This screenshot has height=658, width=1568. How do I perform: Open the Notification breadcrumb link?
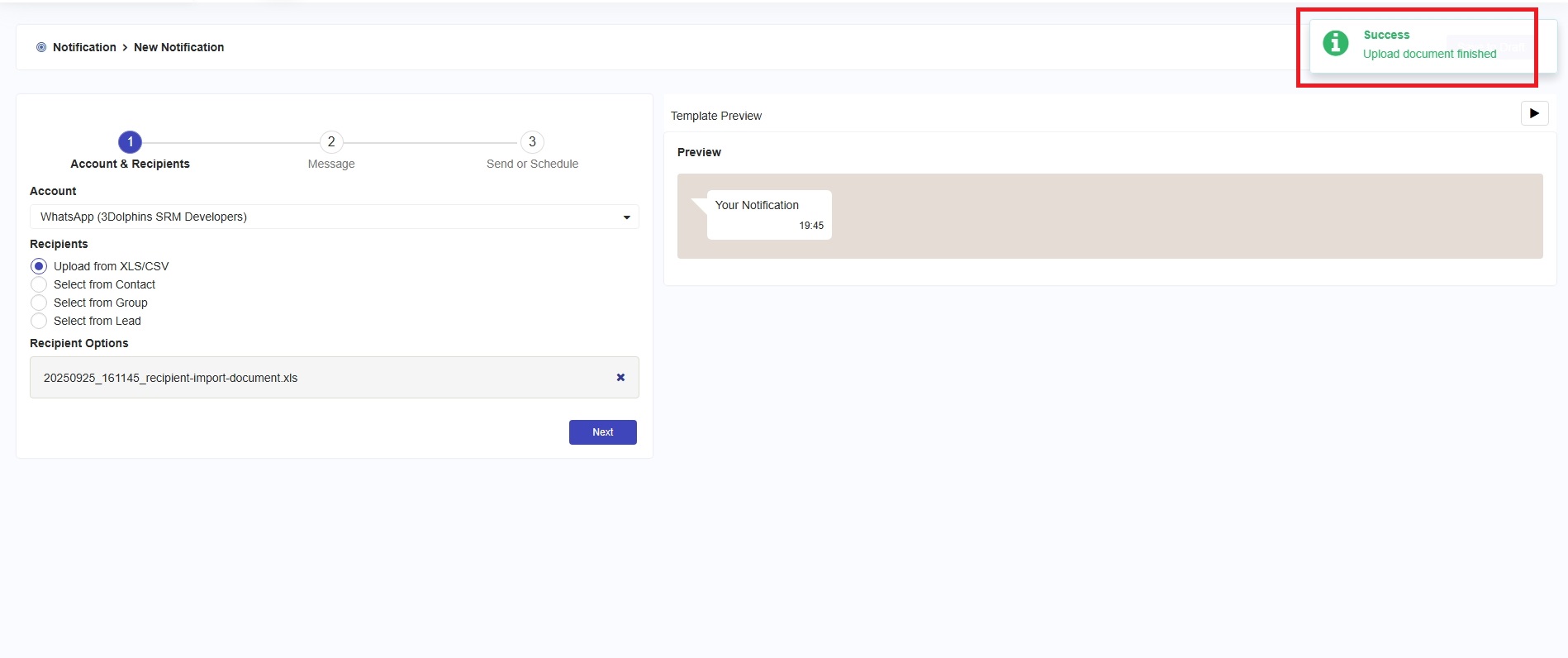pos(84,47)
